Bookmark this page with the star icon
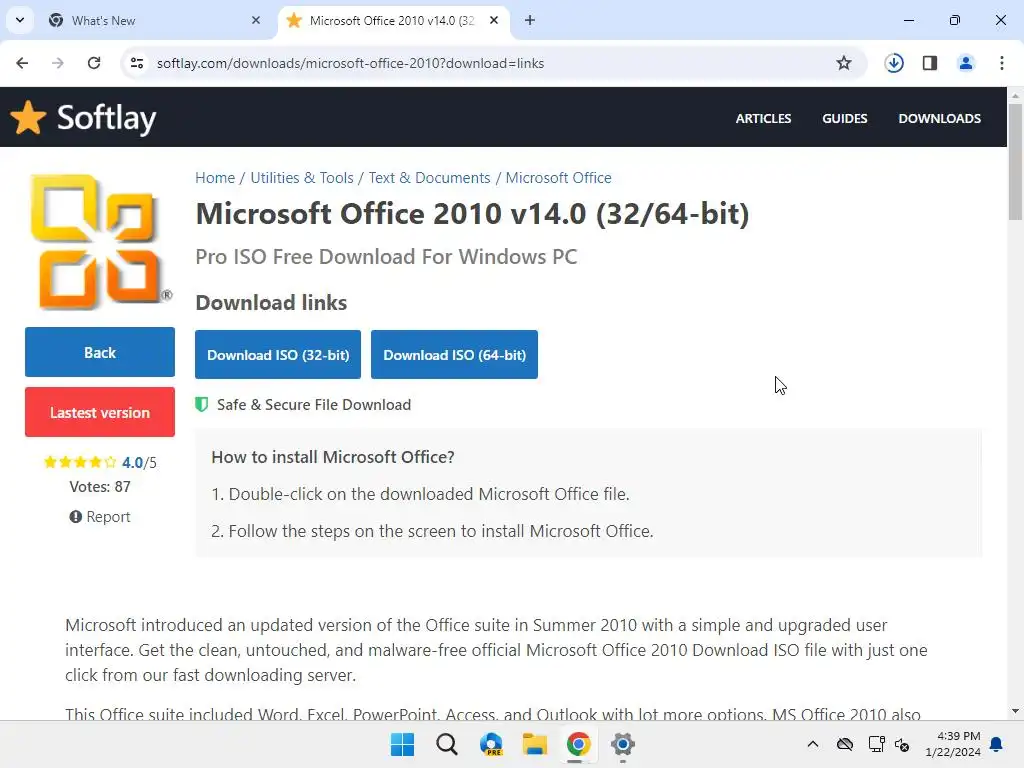This screenshot has height=768, width=1024. [844, 63]
